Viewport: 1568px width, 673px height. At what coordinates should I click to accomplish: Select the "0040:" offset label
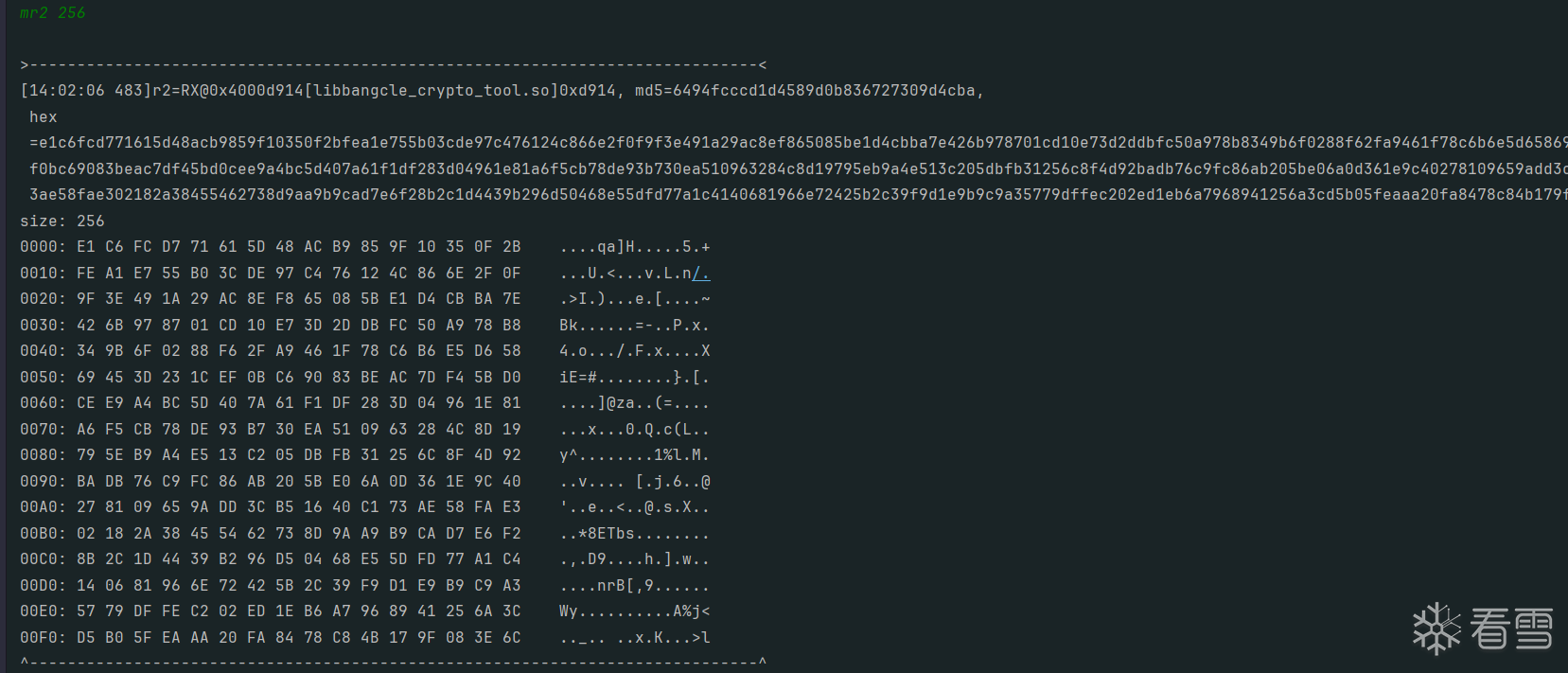point(44,351)
